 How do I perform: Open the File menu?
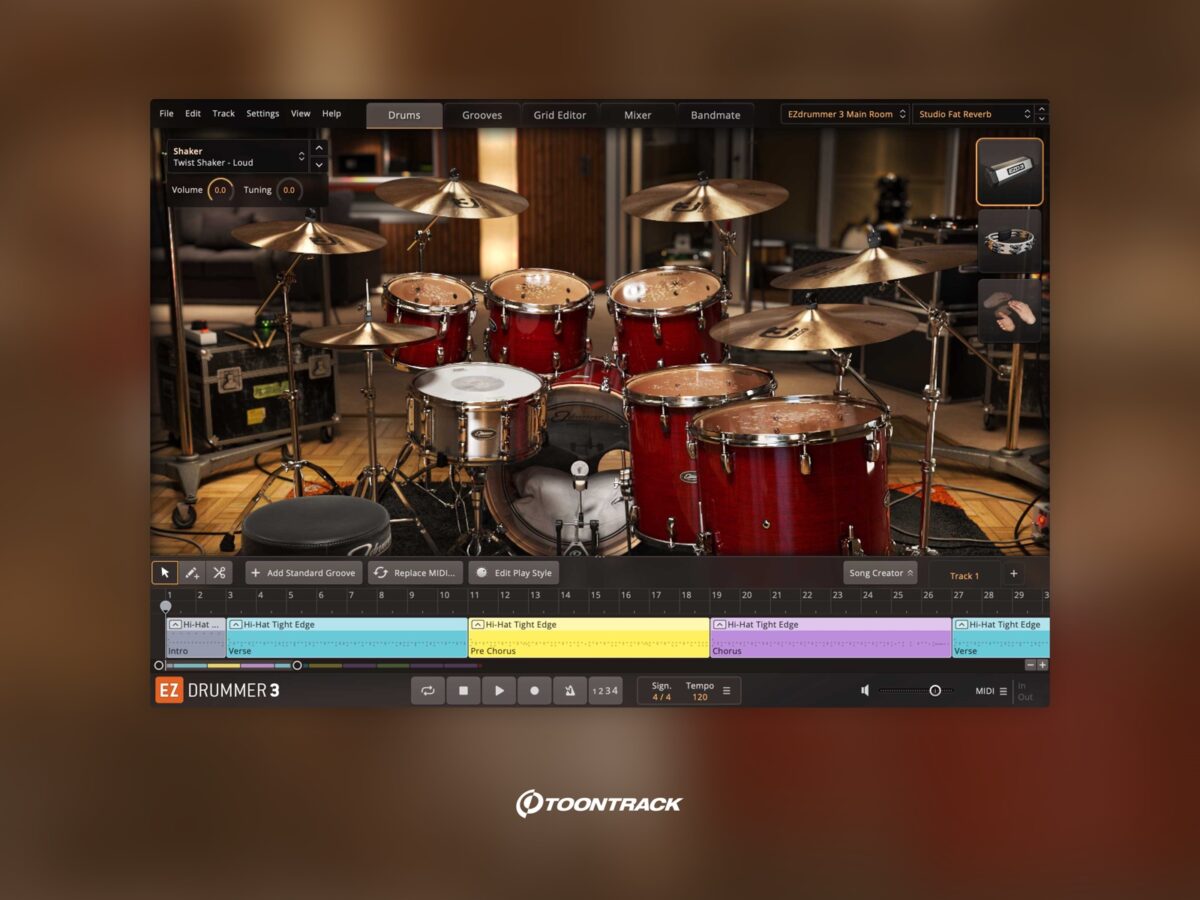tap(166, 114)
